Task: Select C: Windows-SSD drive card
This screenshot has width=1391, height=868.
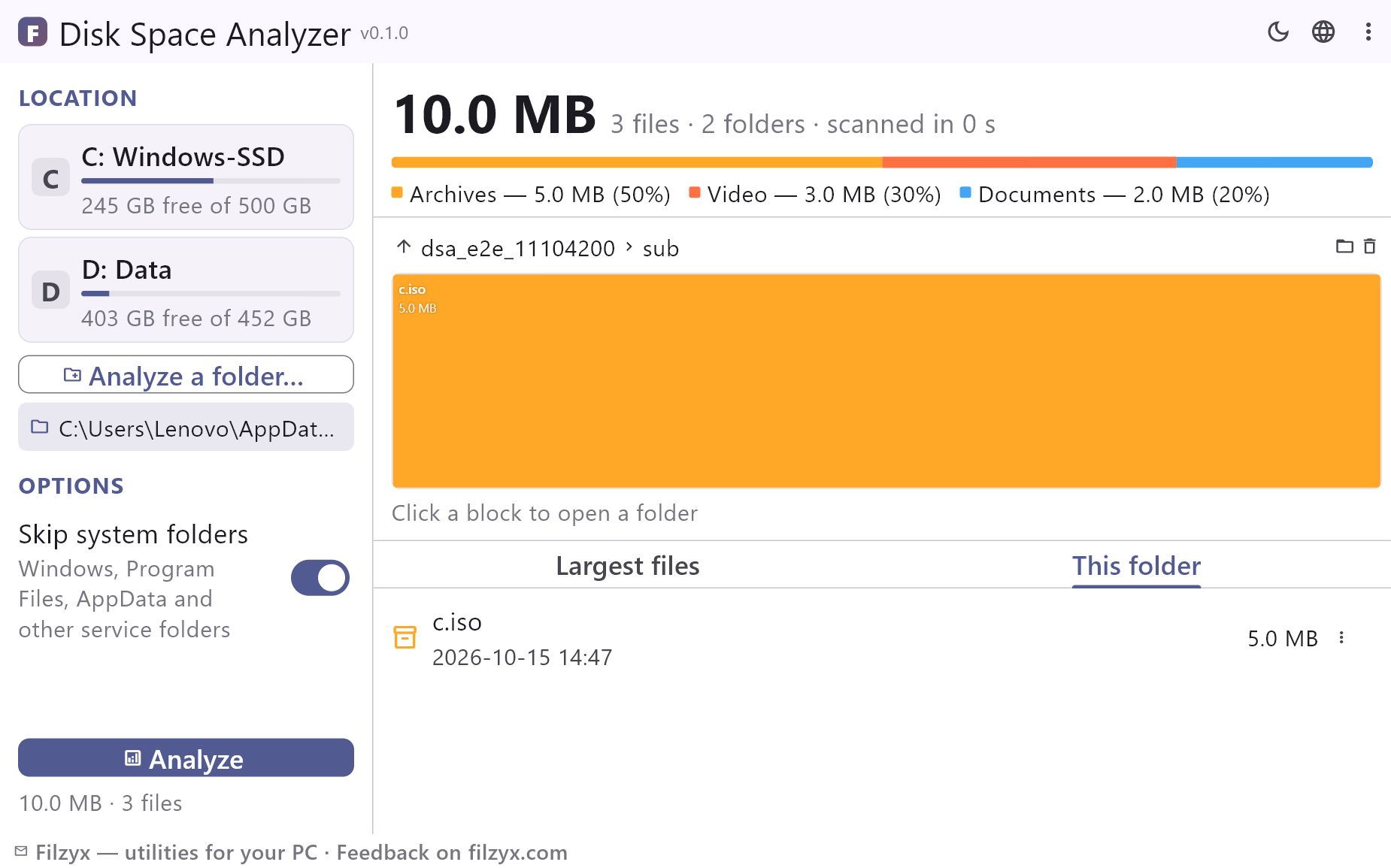Action: point(186,177)
